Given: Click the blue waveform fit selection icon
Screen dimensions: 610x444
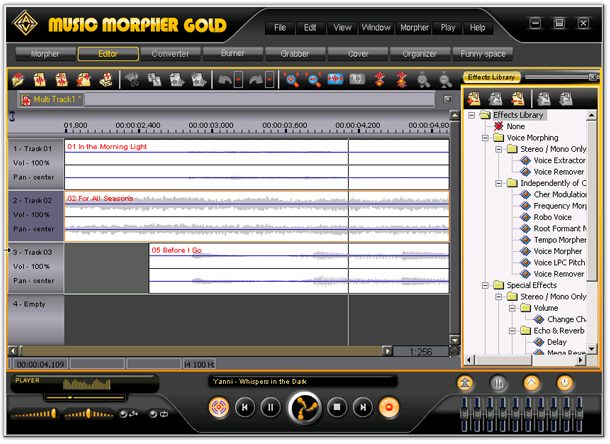Looking at the screenshot, I should (x=335, y=80).
